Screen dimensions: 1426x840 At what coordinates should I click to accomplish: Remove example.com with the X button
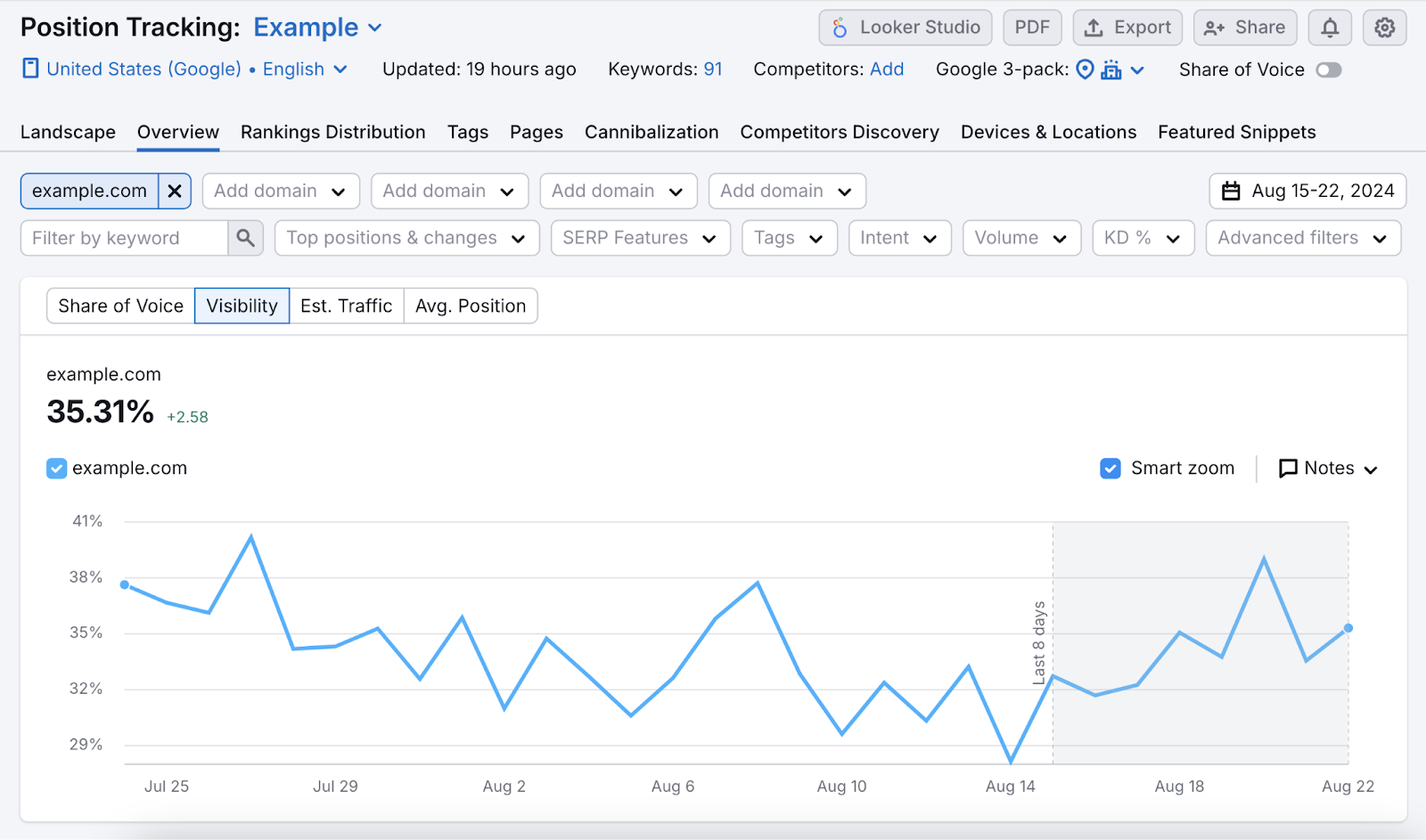[x=175, y=191]
